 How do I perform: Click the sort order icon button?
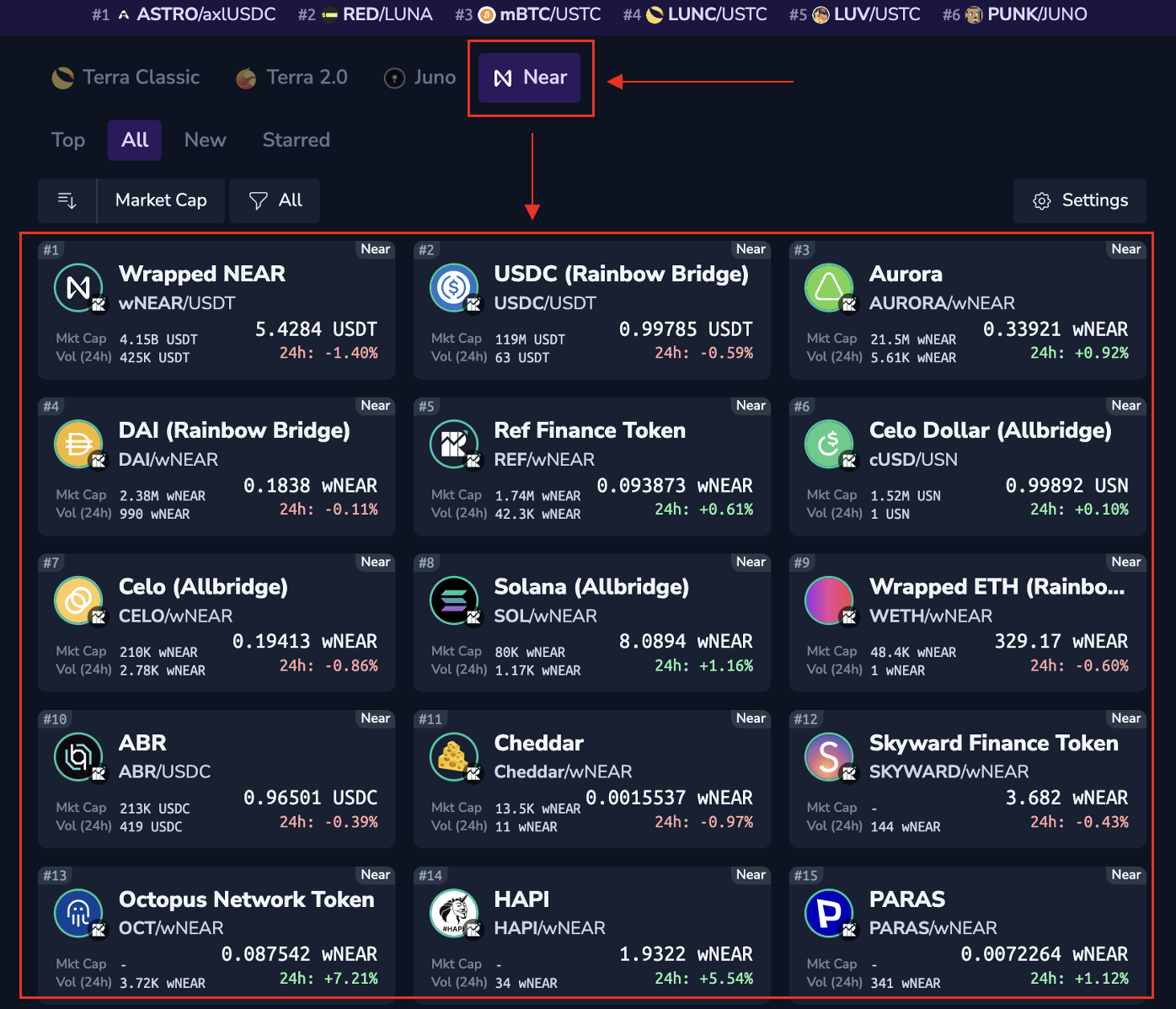click(x=67, y=200)
